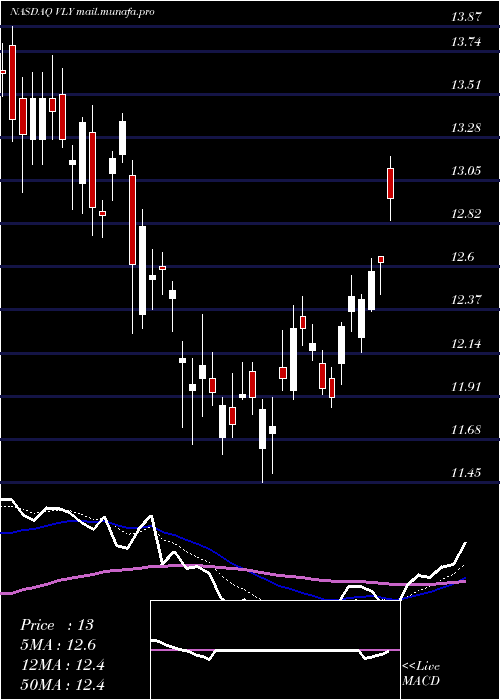Click the 13.05 price axis label
The image size is (500, 700).
(x=466, y=171)
